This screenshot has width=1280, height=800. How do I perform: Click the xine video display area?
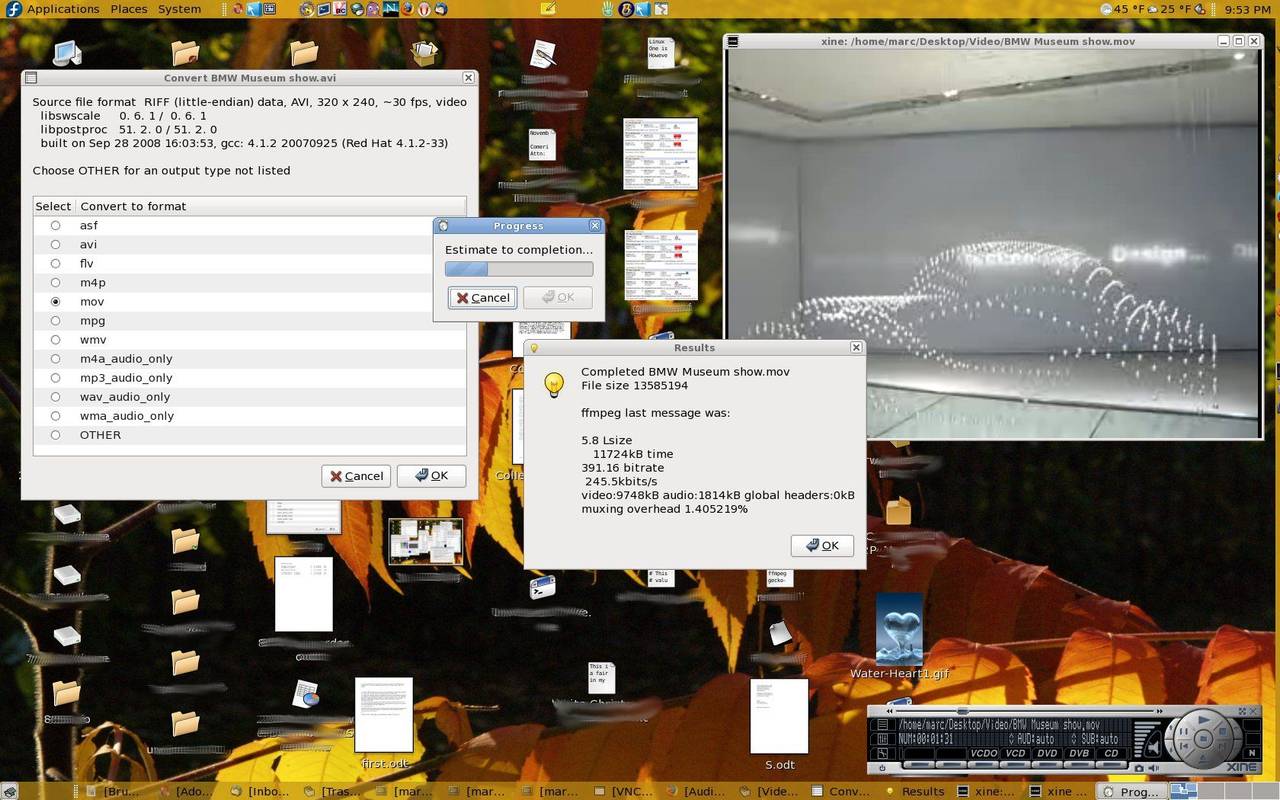pos(993,242)
